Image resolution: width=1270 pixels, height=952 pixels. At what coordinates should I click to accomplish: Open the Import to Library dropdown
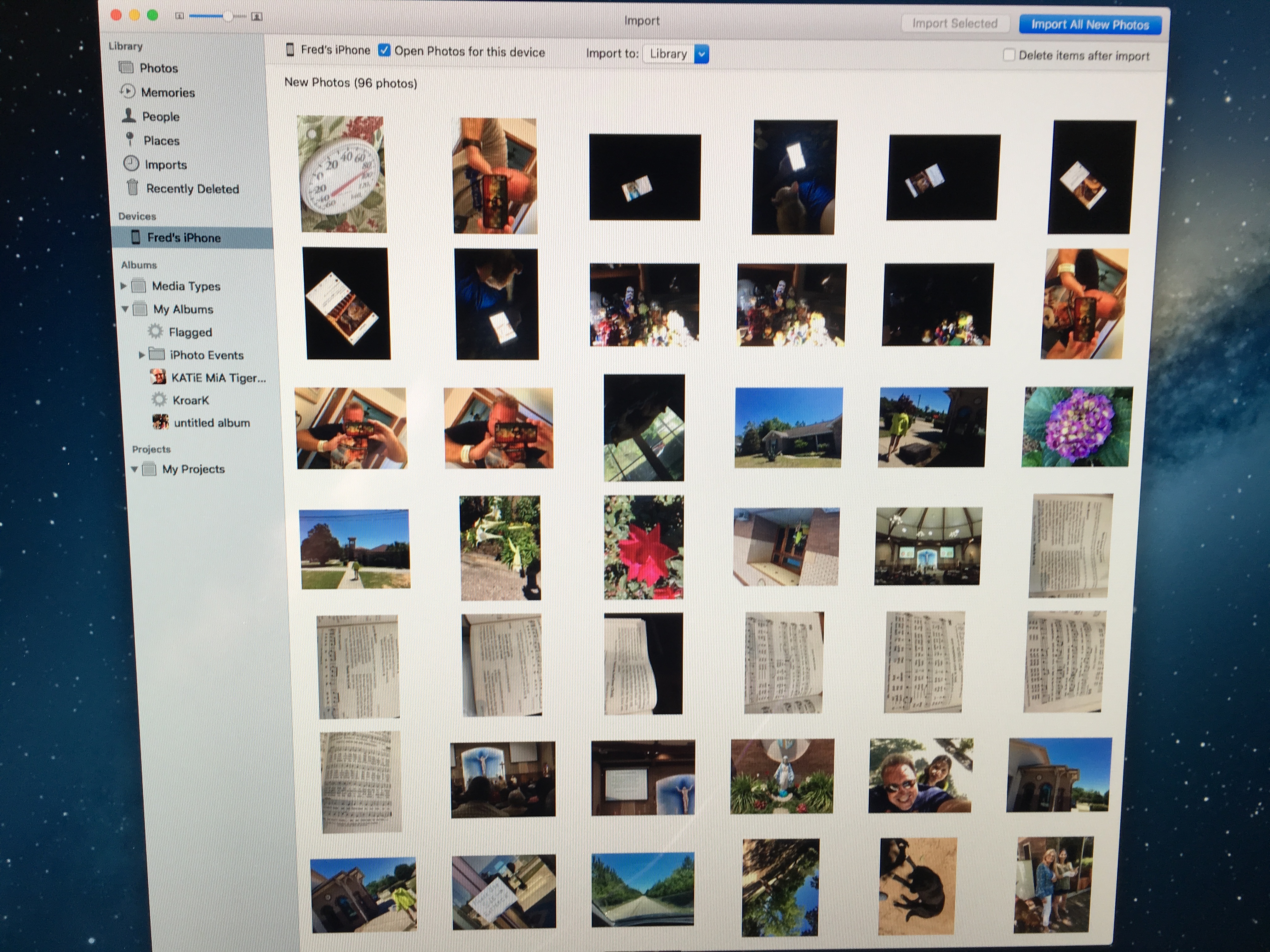[701, 54]
